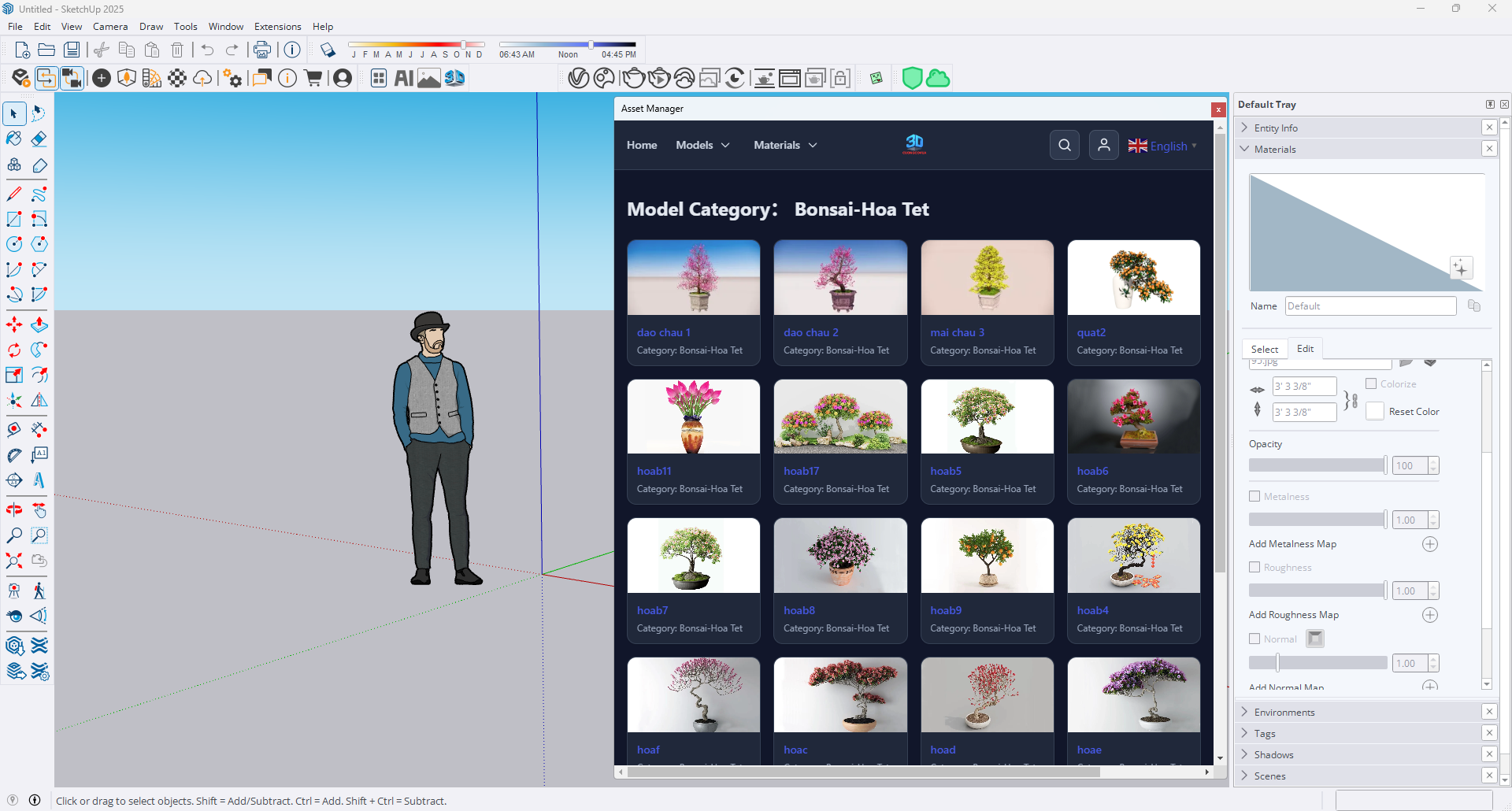Activate the Eraser tool

click(39, 139)
